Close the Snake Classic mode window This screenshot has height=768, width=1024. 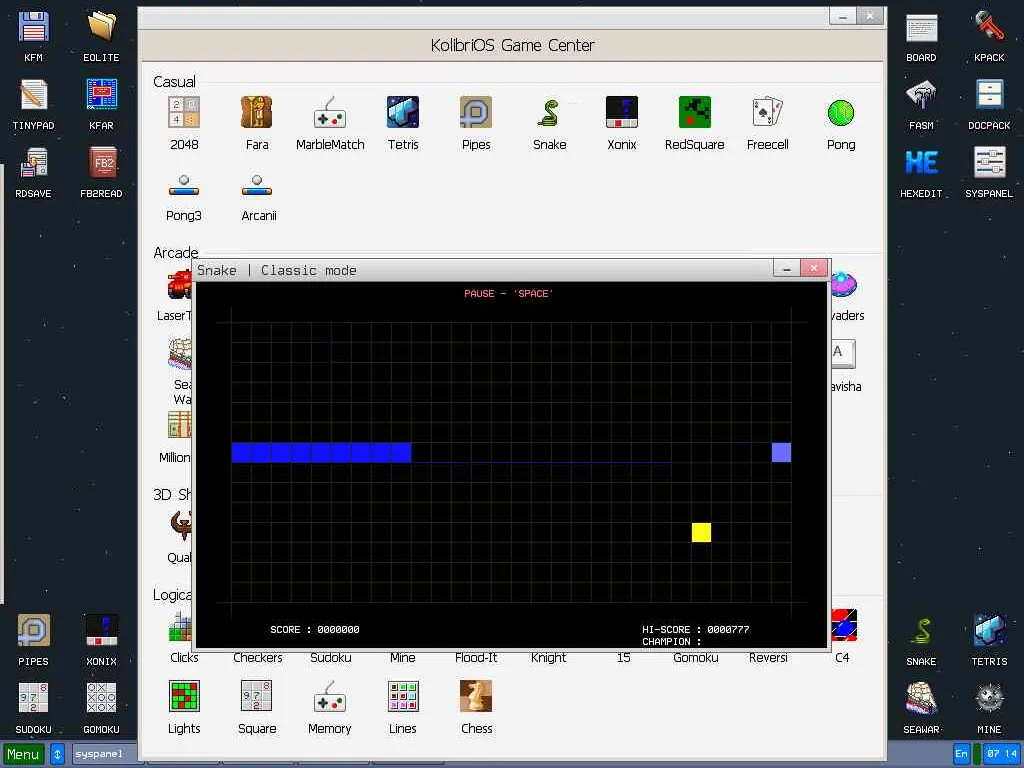click(x=814, y=268)
